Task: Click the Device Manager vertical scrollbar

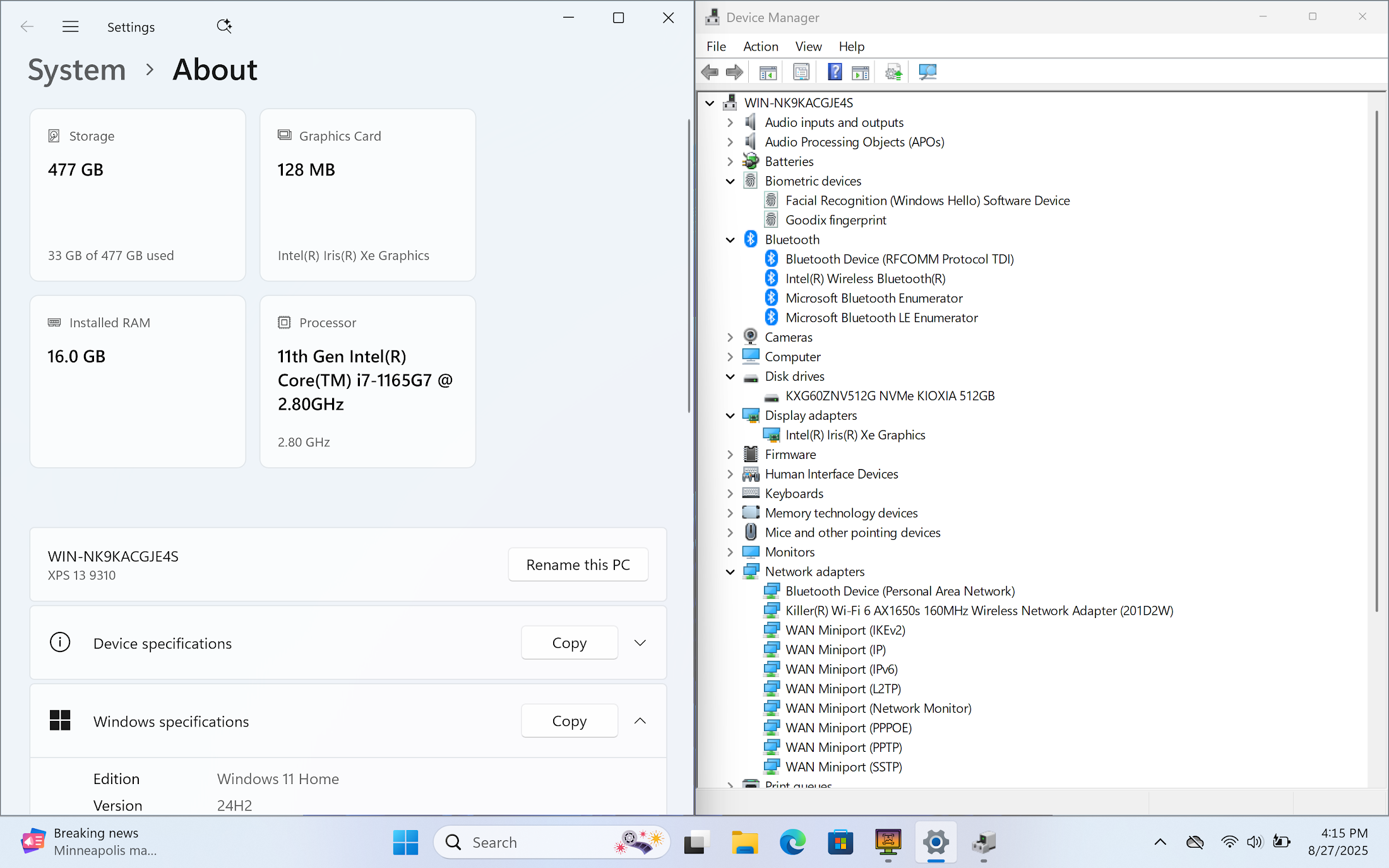Action: (x=1376, y=361)
